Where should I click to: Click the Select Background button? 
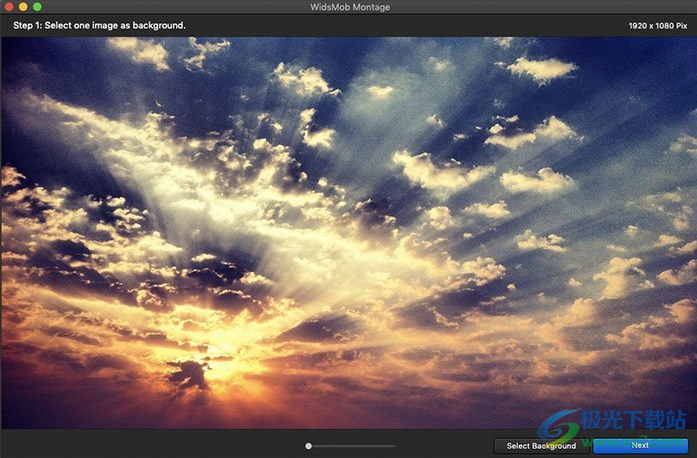click(541, 446)
